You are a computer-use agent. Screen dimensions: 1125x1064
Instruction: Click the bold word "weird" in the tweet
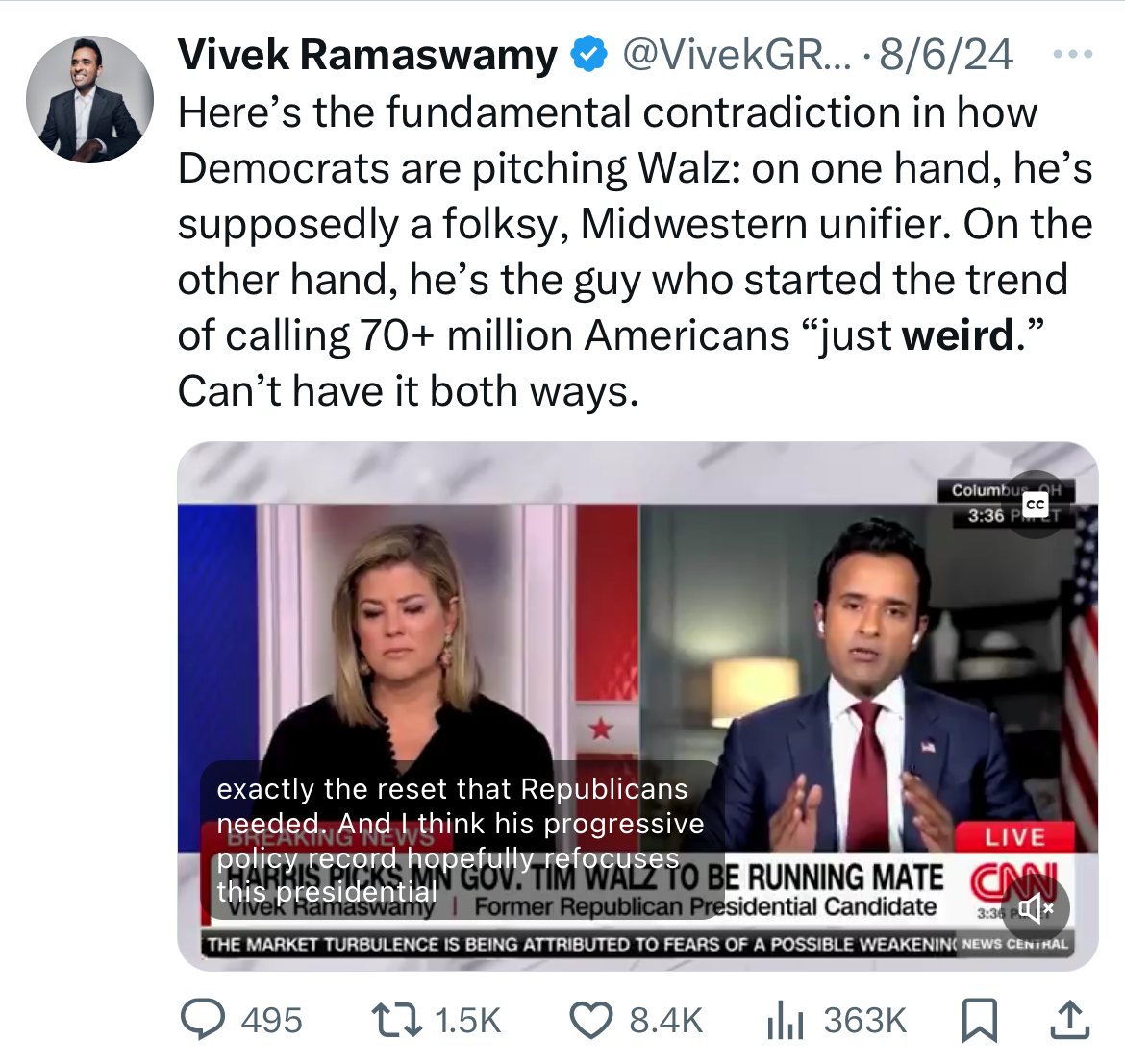[959, 335]
